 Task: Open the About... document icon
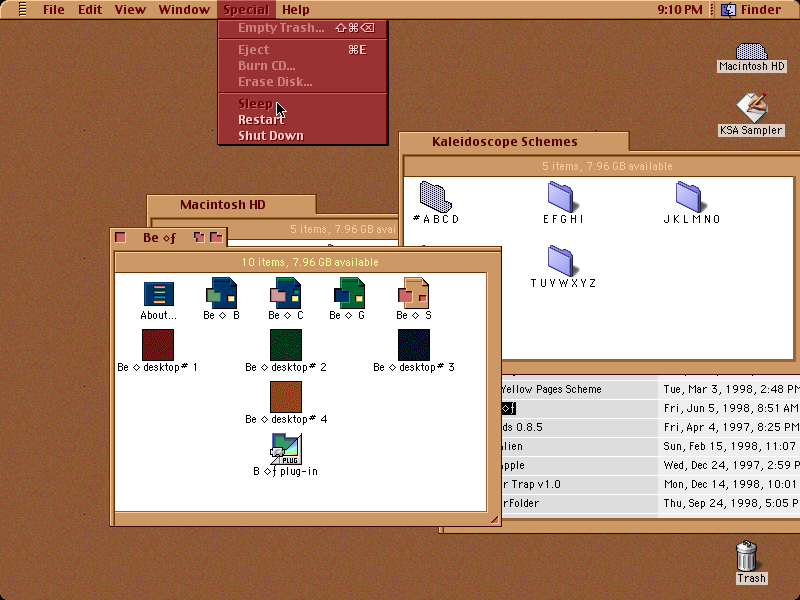[x=159, y=294]
